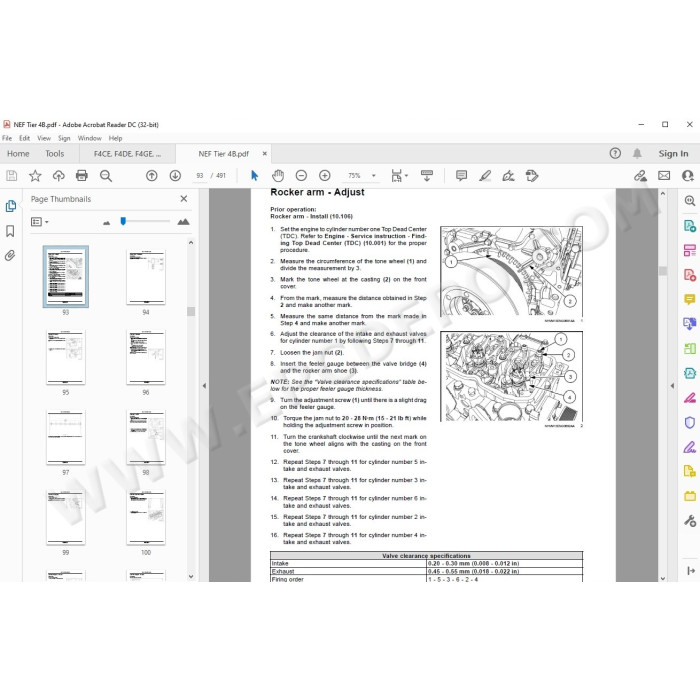Go to the previous page
The width and height of the screenshot is (700, 700).
point(152,176)
